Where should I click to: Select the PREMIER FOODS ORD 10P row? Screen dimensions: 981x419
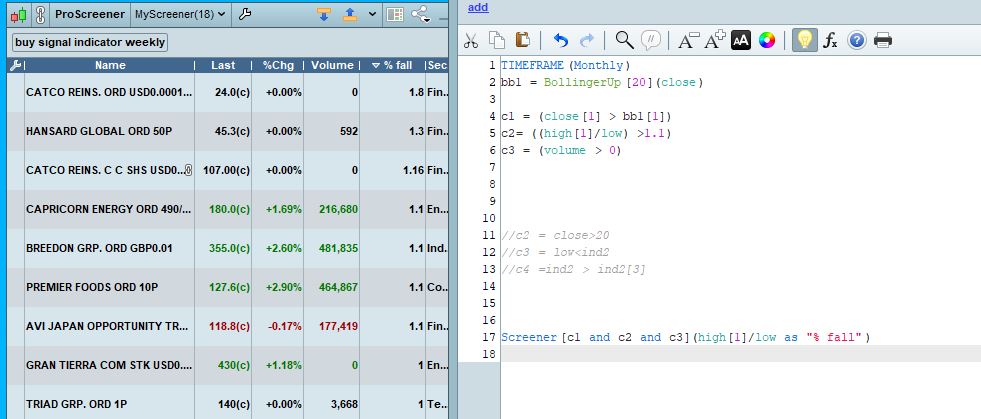coord(228,287)
